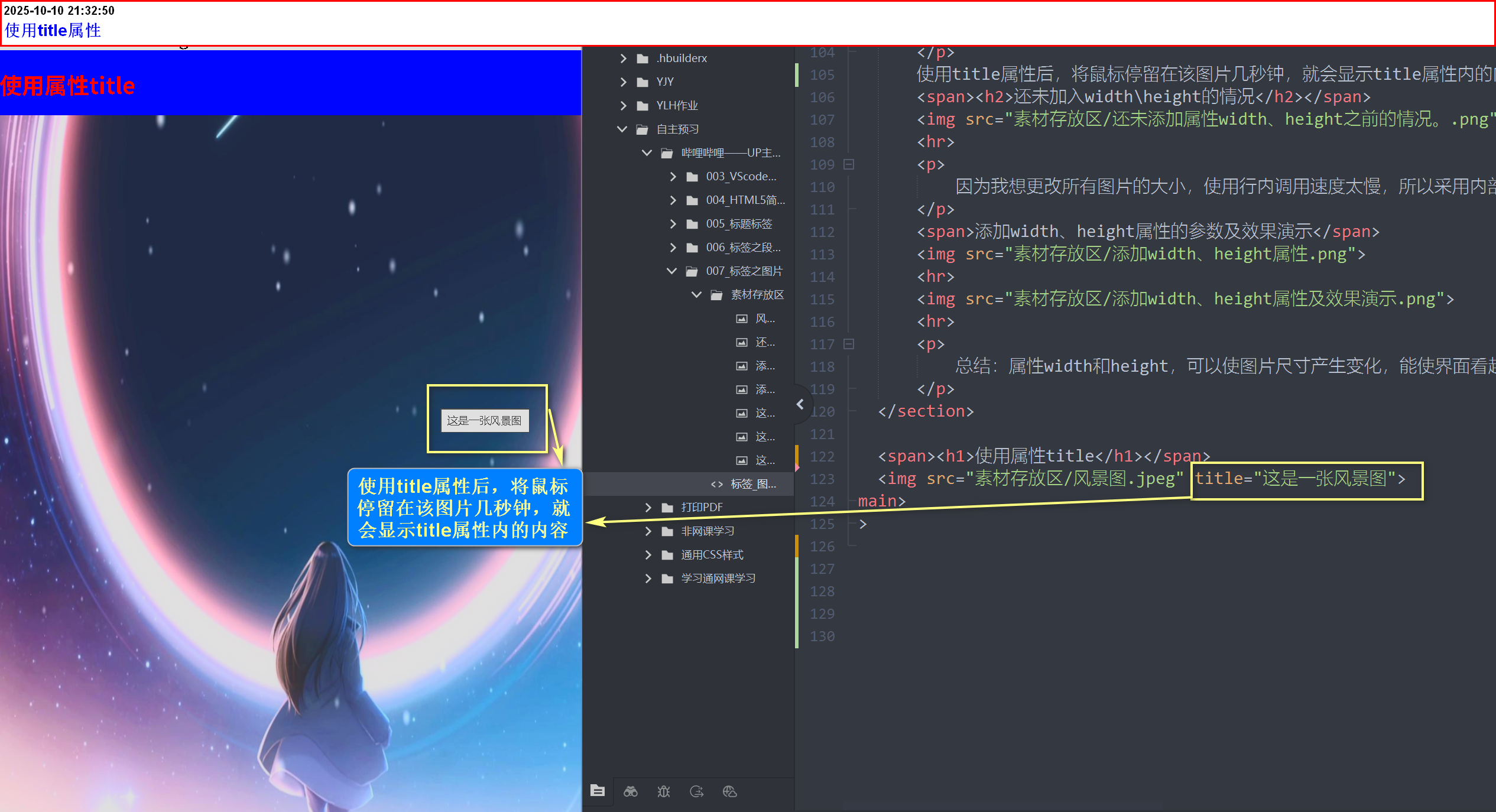Open the 标签_图... html file

pos(752,484)
